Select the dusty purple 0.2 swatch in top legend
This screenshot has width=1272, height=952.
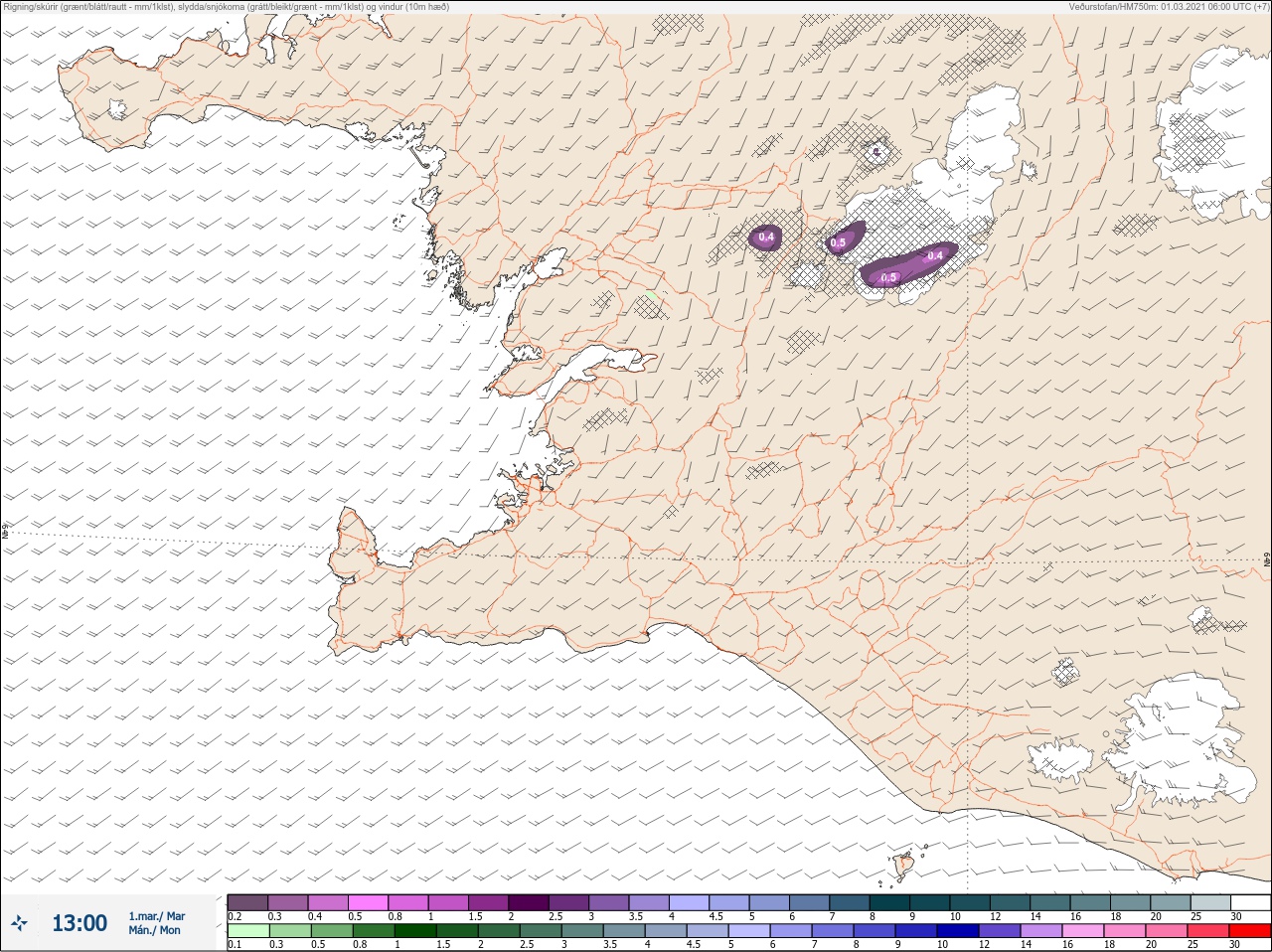247,901
